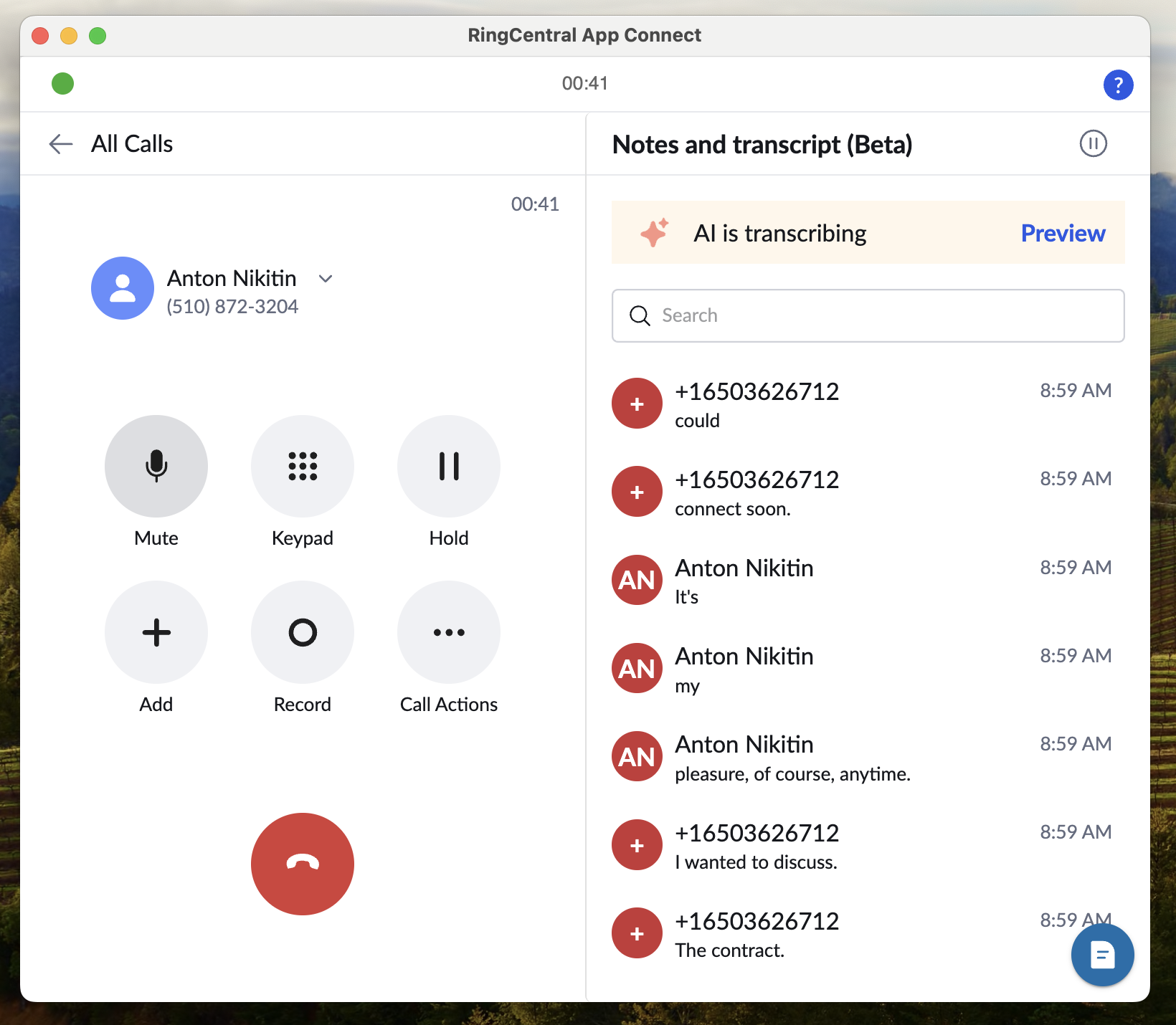
Task: Expand the Anton Nikitin contact chevron
Action: coord(326,279)
